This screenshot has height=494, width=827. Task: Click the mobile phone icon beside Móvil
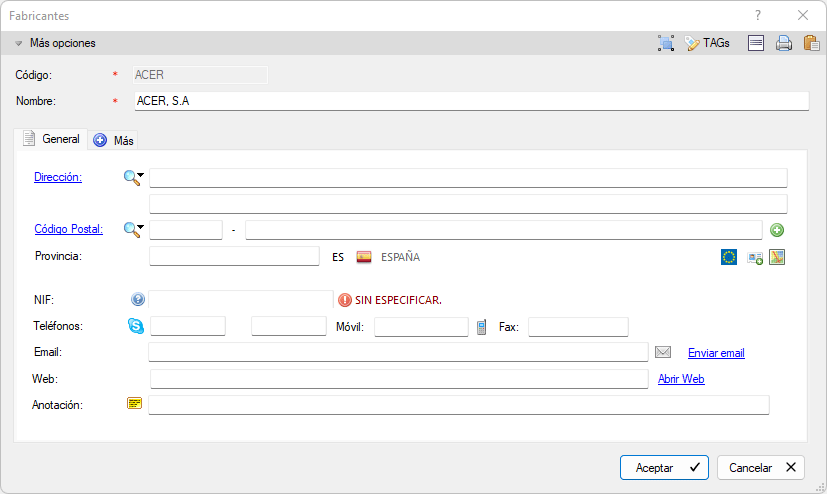[482, 326]
